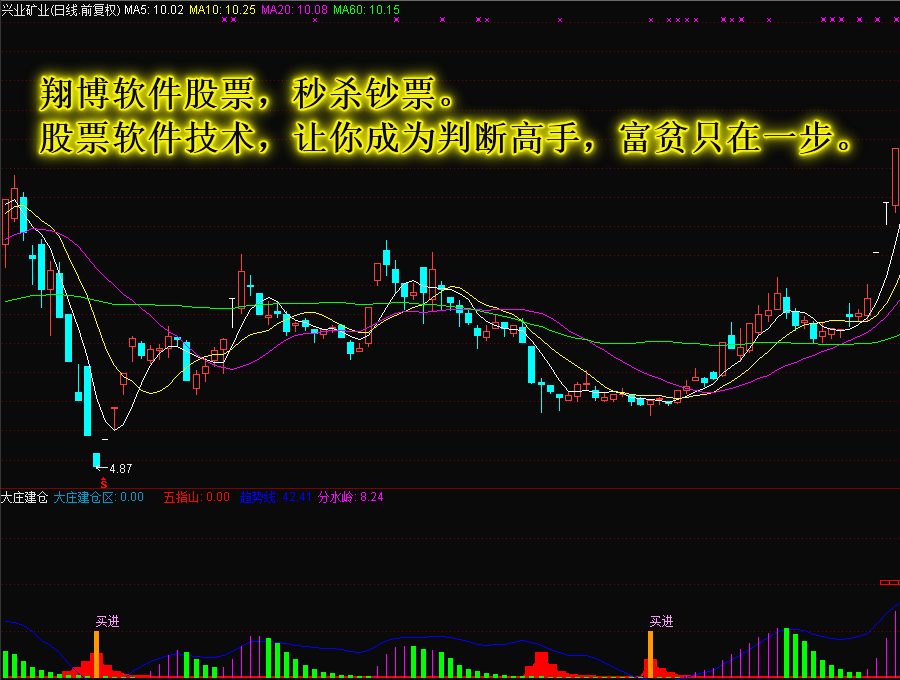Select the MA60: 10.15 indicator value

(366, 10)
